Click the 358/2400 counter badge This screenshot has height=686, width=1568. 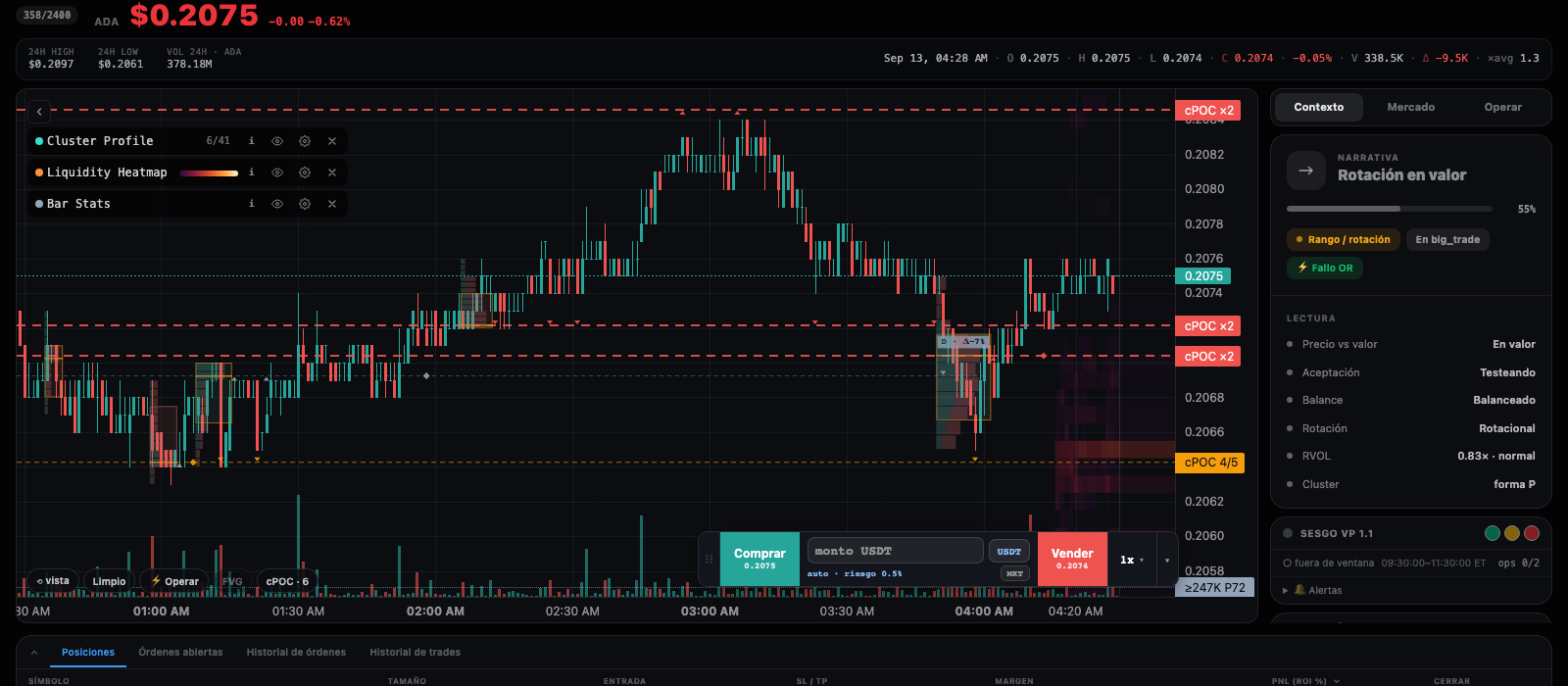coord(47,15)
